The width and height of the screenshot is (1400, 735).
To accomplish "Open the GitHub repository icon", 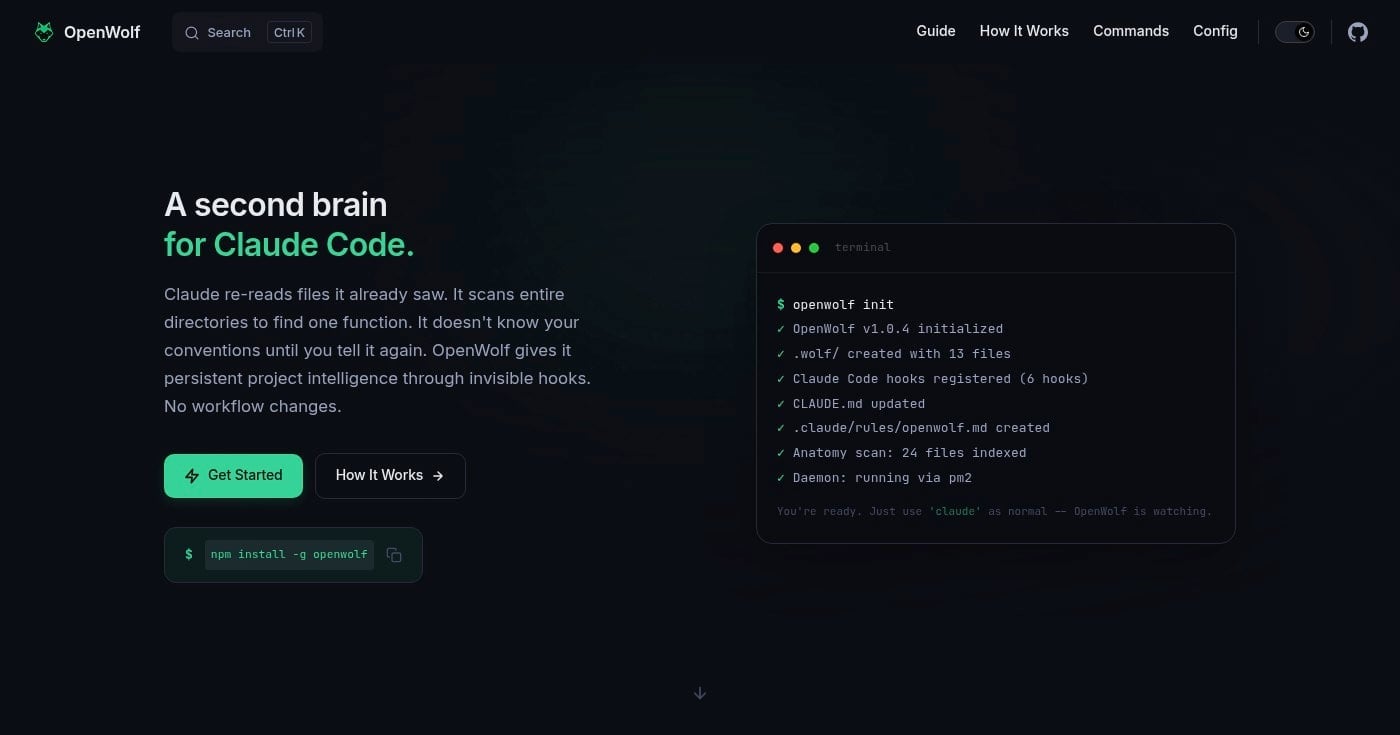I will pyautogui.click(x=1357, y=32).
